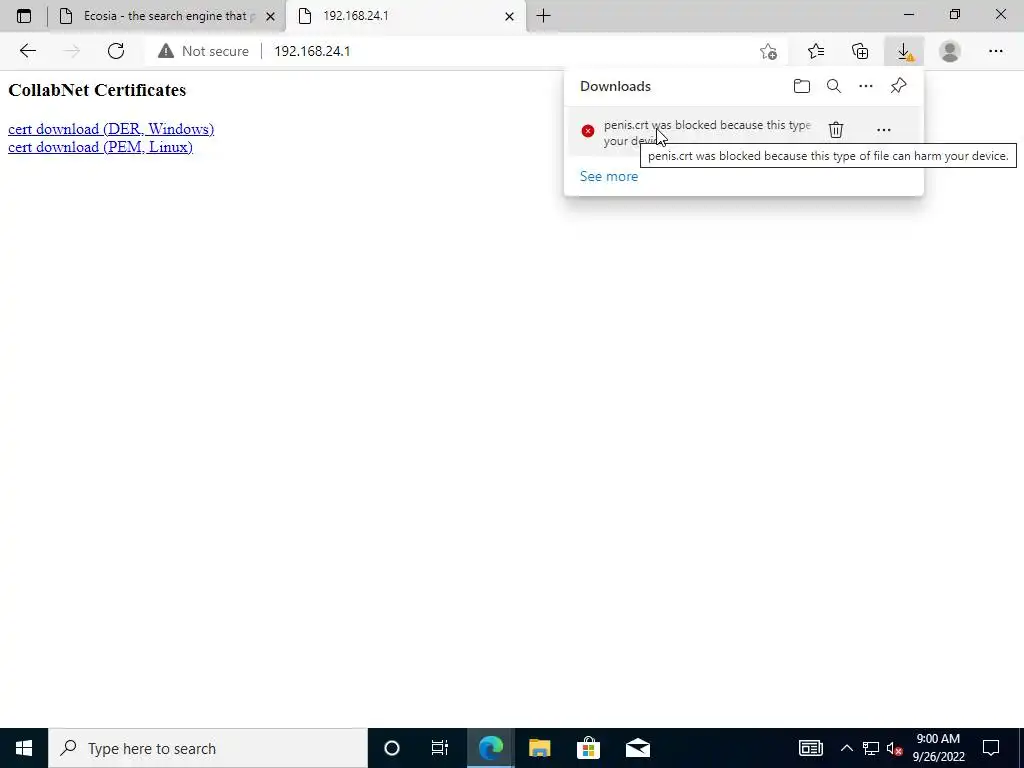Toggle the Downloads toolbar button

904,51
